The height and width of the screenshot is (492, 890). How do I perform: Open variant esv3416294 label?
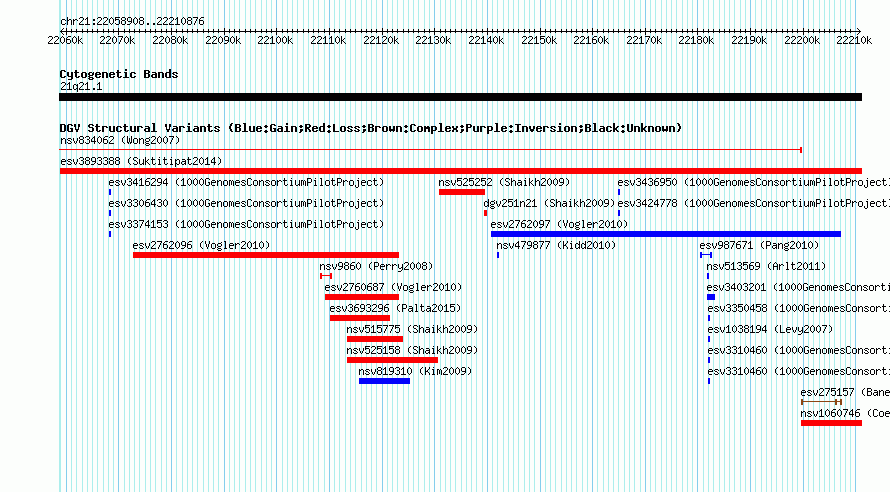(246, 182)
